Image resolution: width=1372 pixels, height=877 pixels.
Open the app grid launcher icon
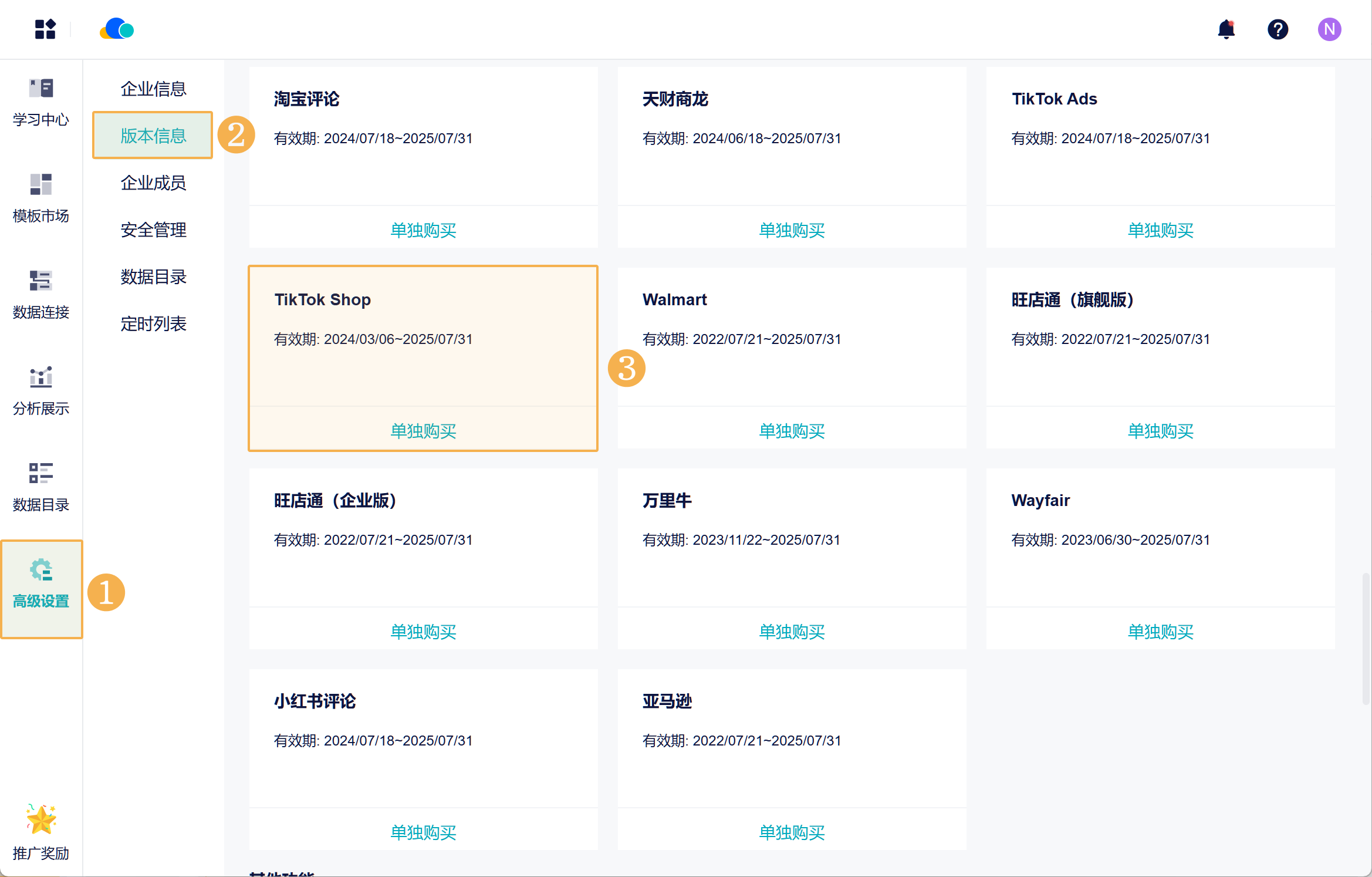pos(45,29)
